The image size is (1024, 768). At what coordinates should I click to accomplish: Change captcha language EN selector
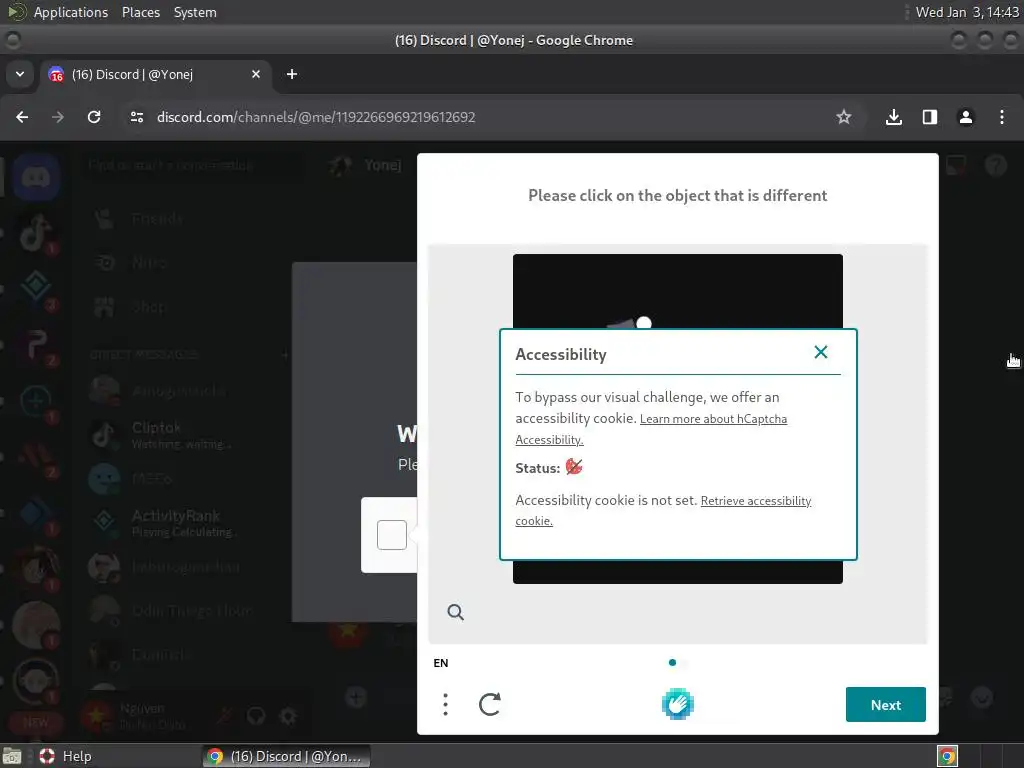[x=441, y=663]
